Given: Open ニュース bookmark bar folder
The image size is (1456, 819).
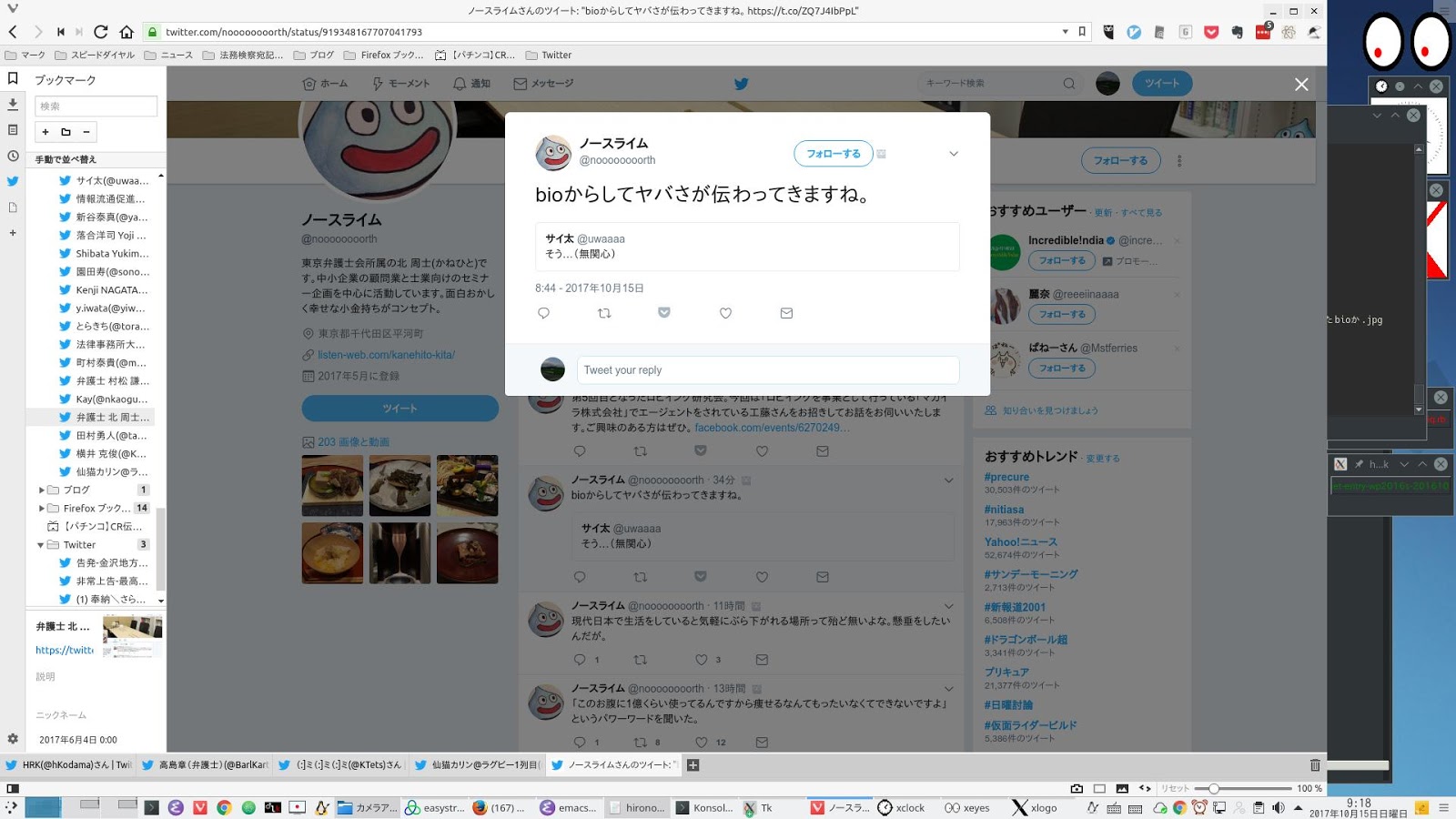Looking at the screenshot, I should pos(168,55).
